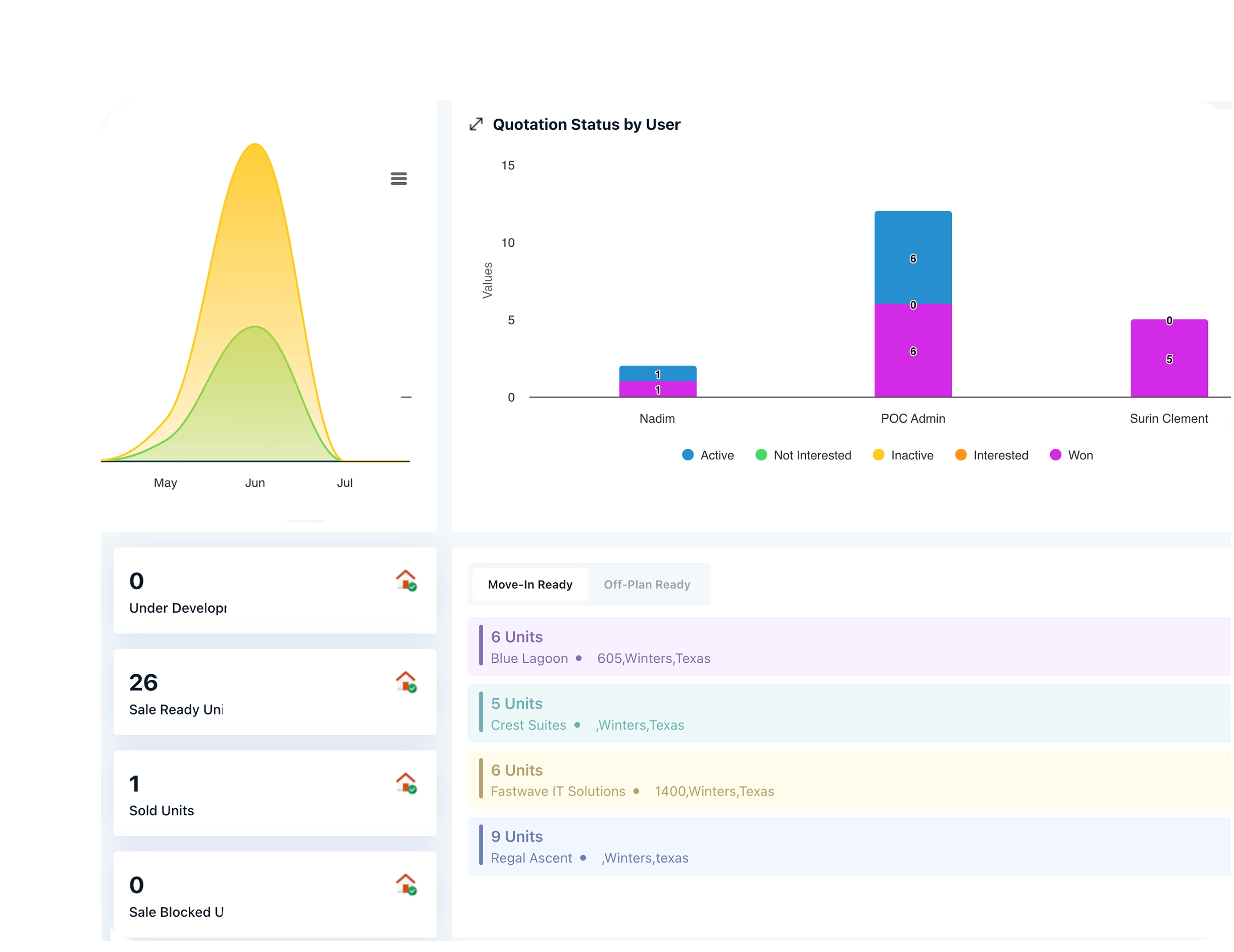Click the Won legend color dot
The image size is (1234, 952).
1055,455
